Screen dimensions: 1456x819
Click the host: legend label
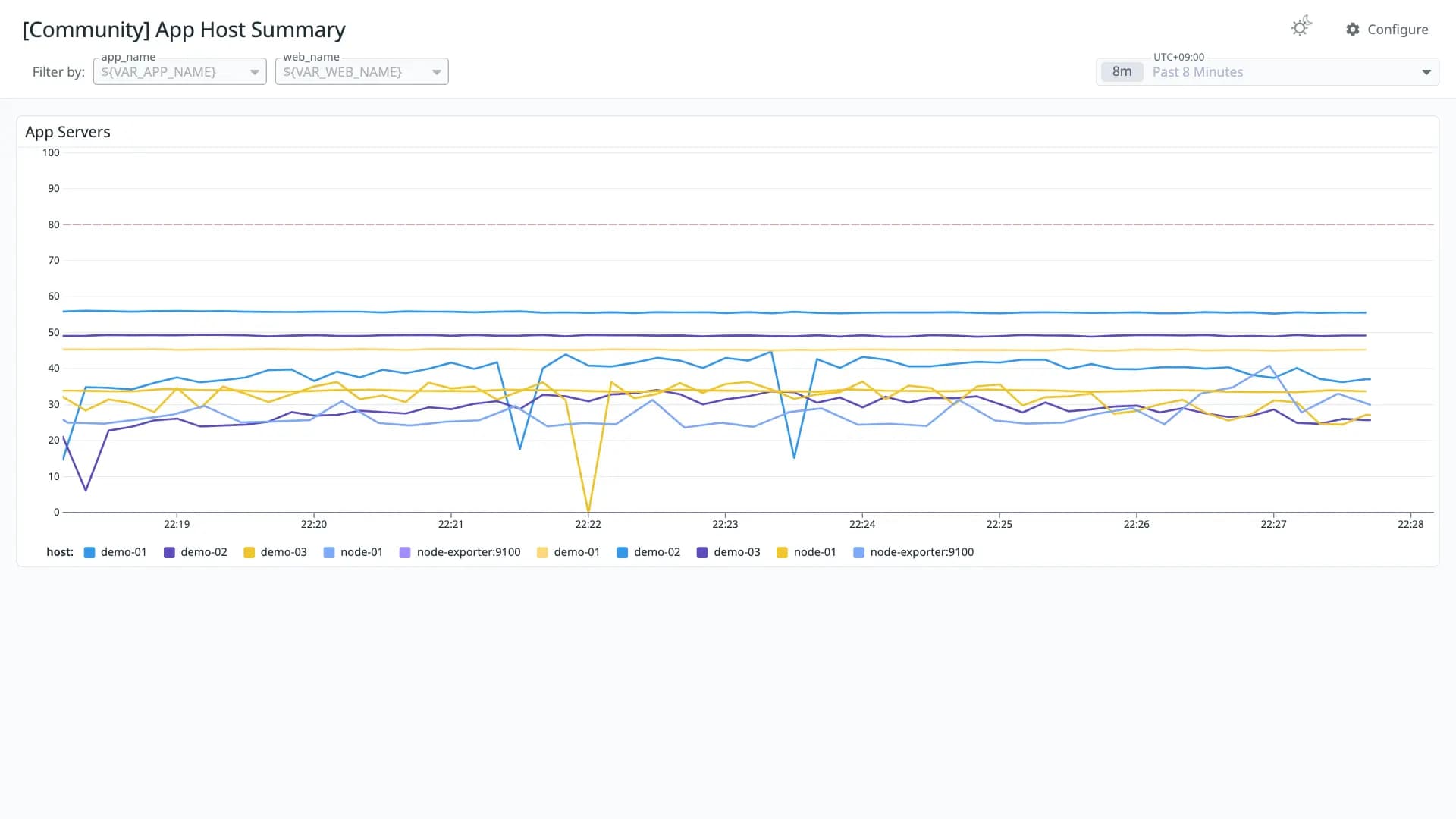pos(60,552)
